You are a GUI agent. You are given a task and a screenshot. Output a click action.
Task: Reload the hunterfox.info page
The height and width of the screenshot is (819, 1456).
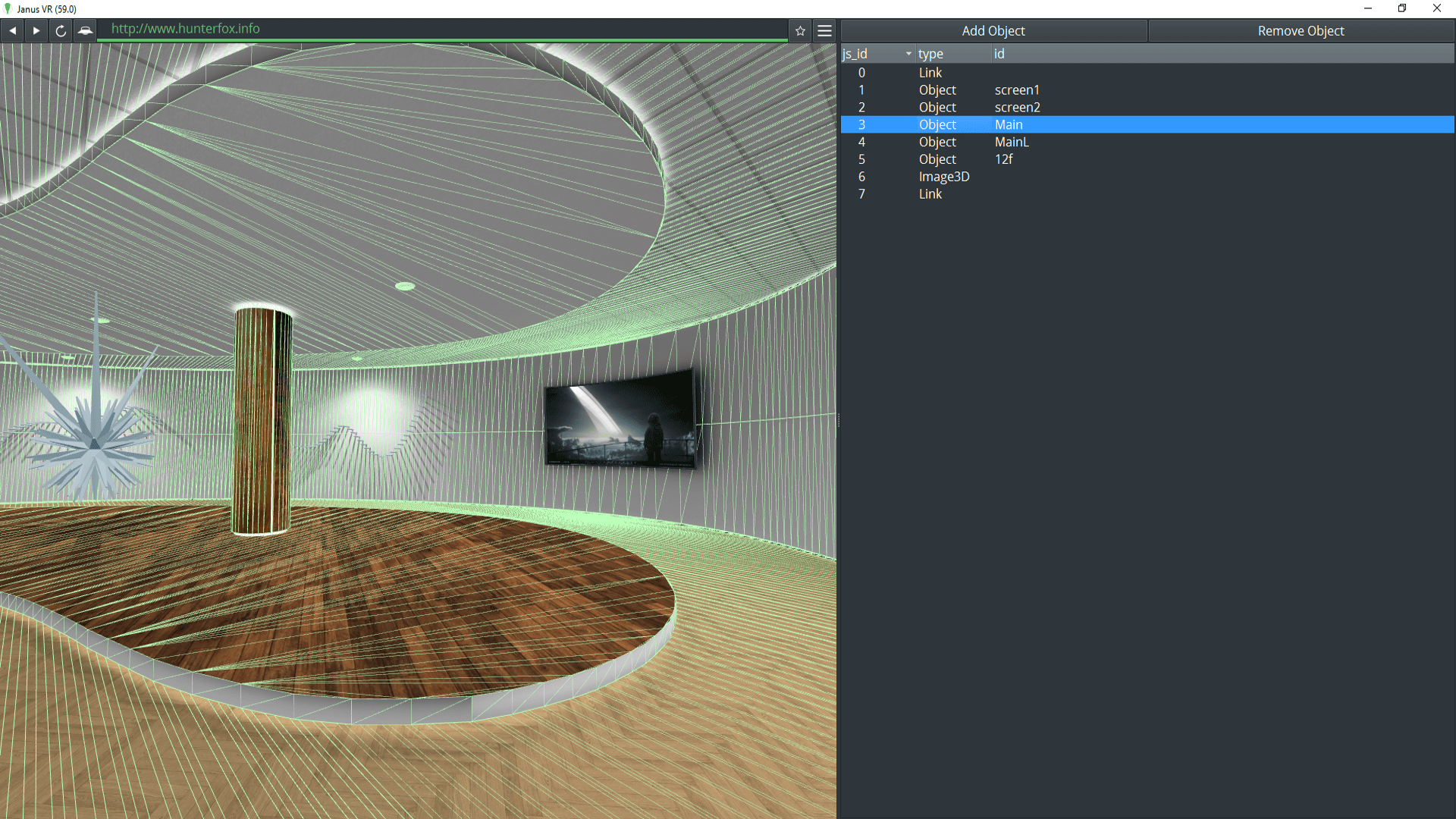pos(60,30)
